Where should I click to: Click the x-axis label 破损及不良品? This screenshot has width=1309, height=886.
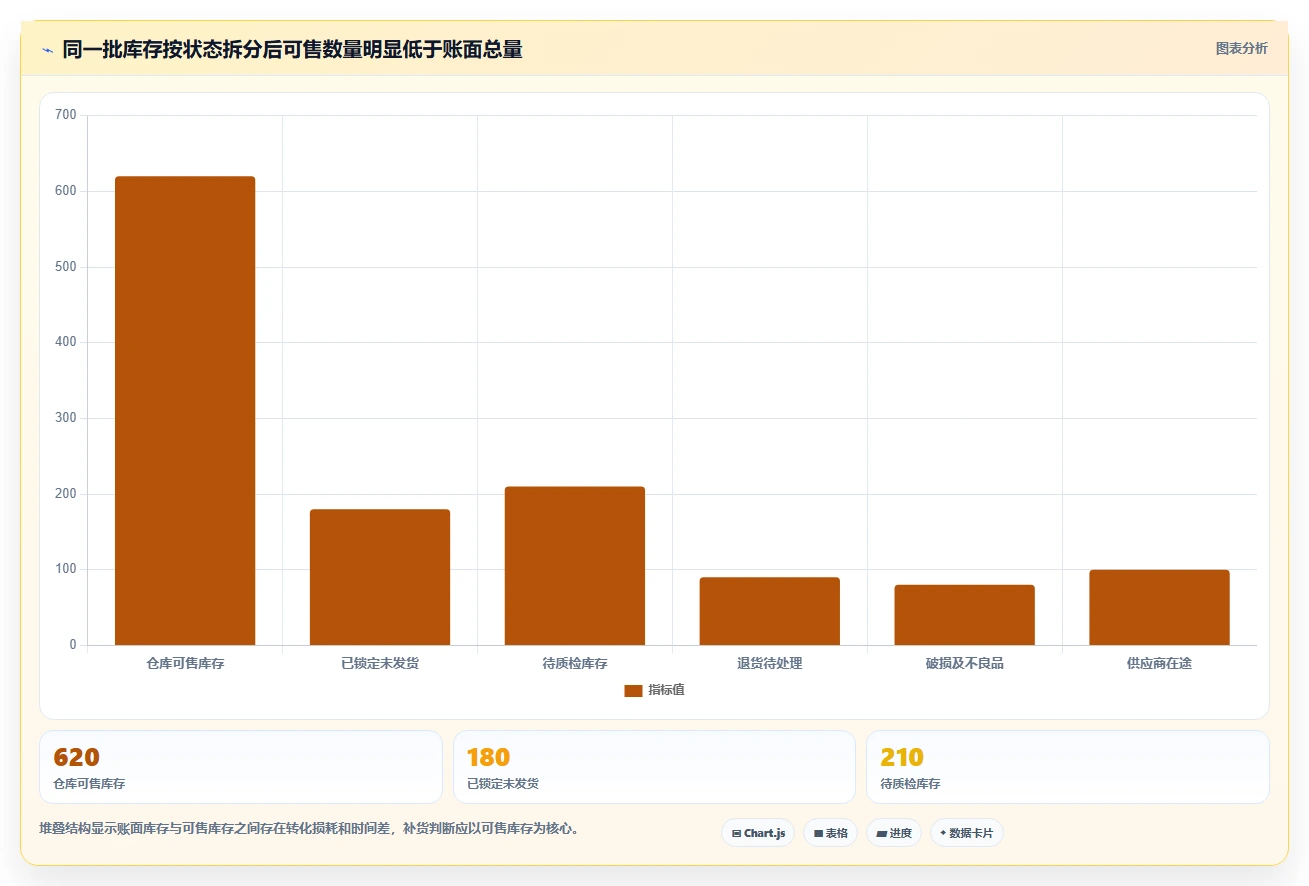(965, 664)
